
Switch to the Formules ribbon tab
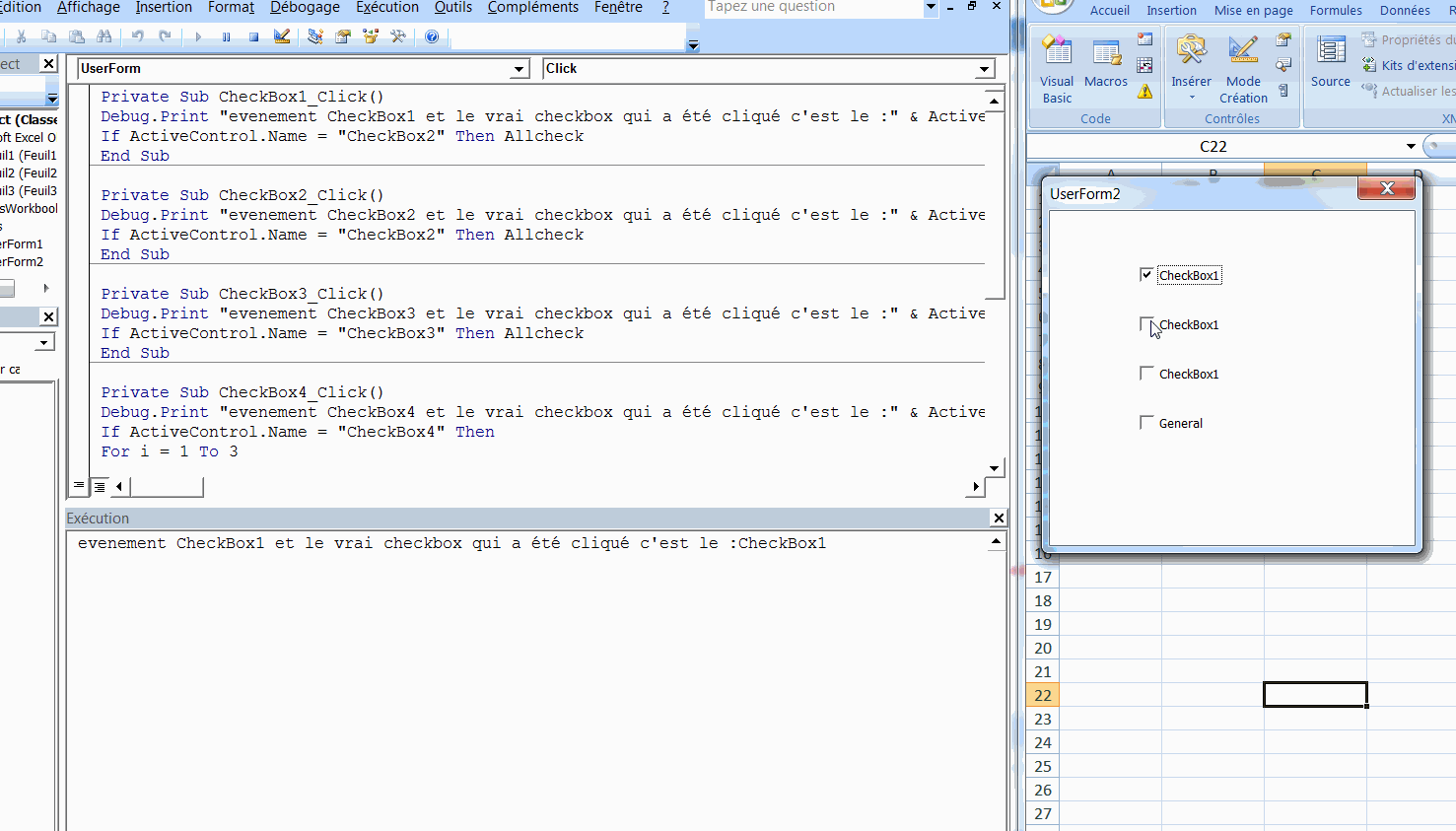(1336, 11)
